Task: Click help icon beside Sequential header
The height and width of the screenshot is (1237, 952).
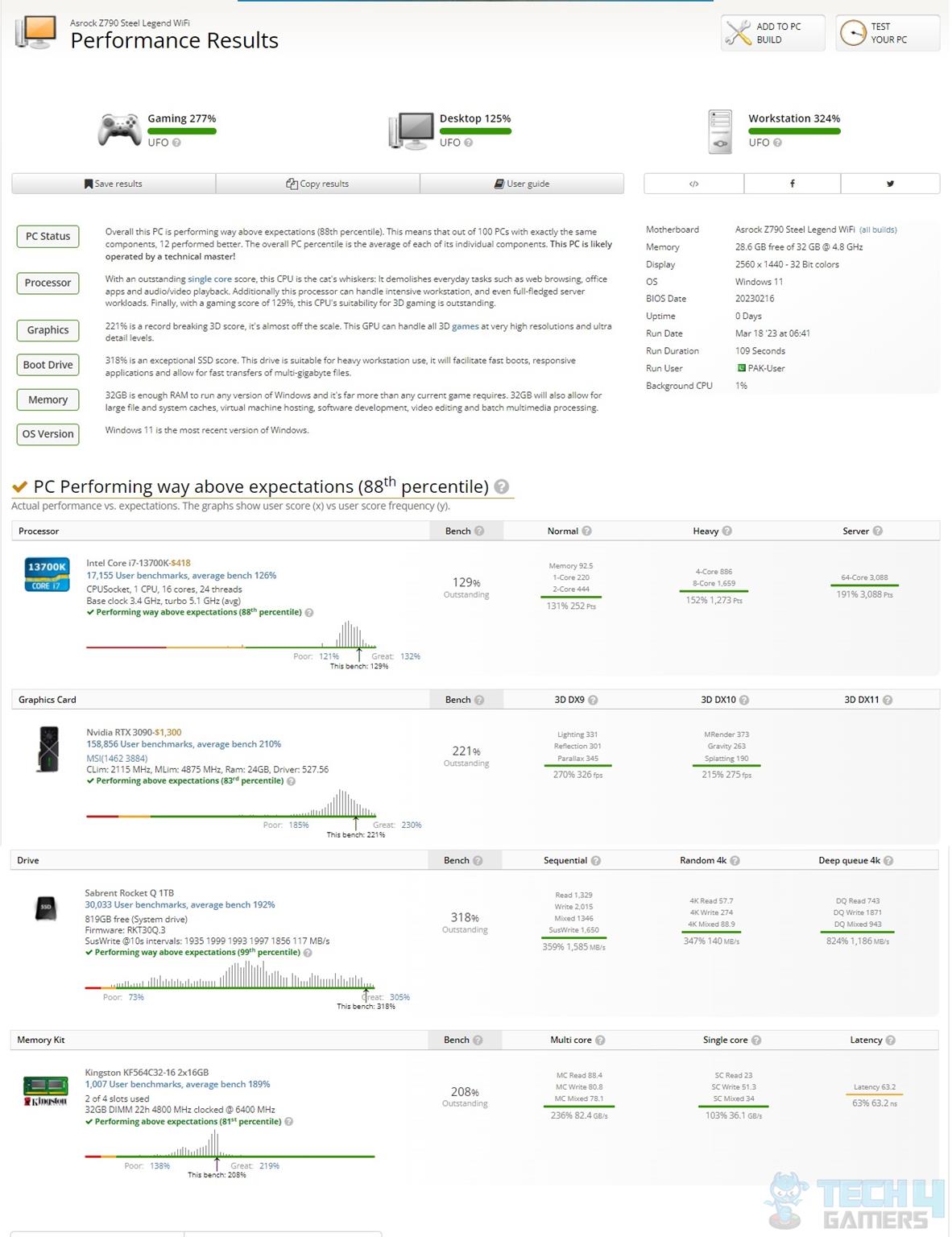Action: (x=595, y=860)
